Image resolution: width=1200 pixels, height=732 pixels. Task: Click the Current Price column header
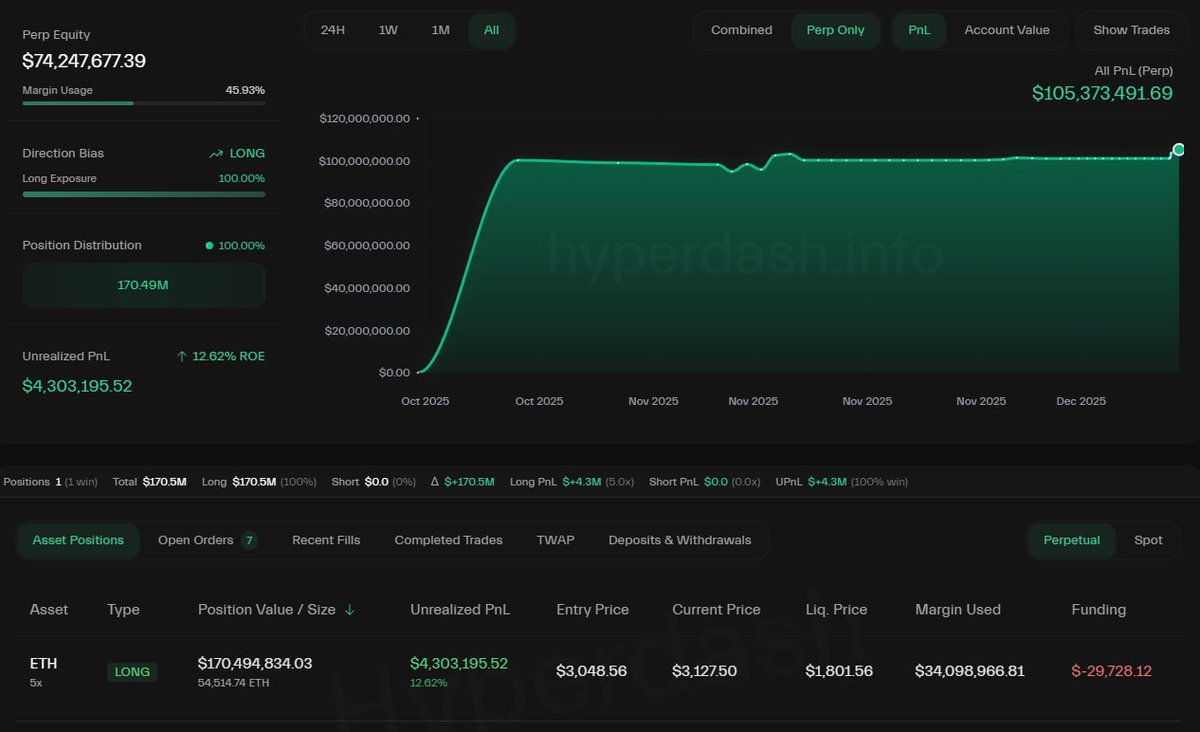click(716, 610)
